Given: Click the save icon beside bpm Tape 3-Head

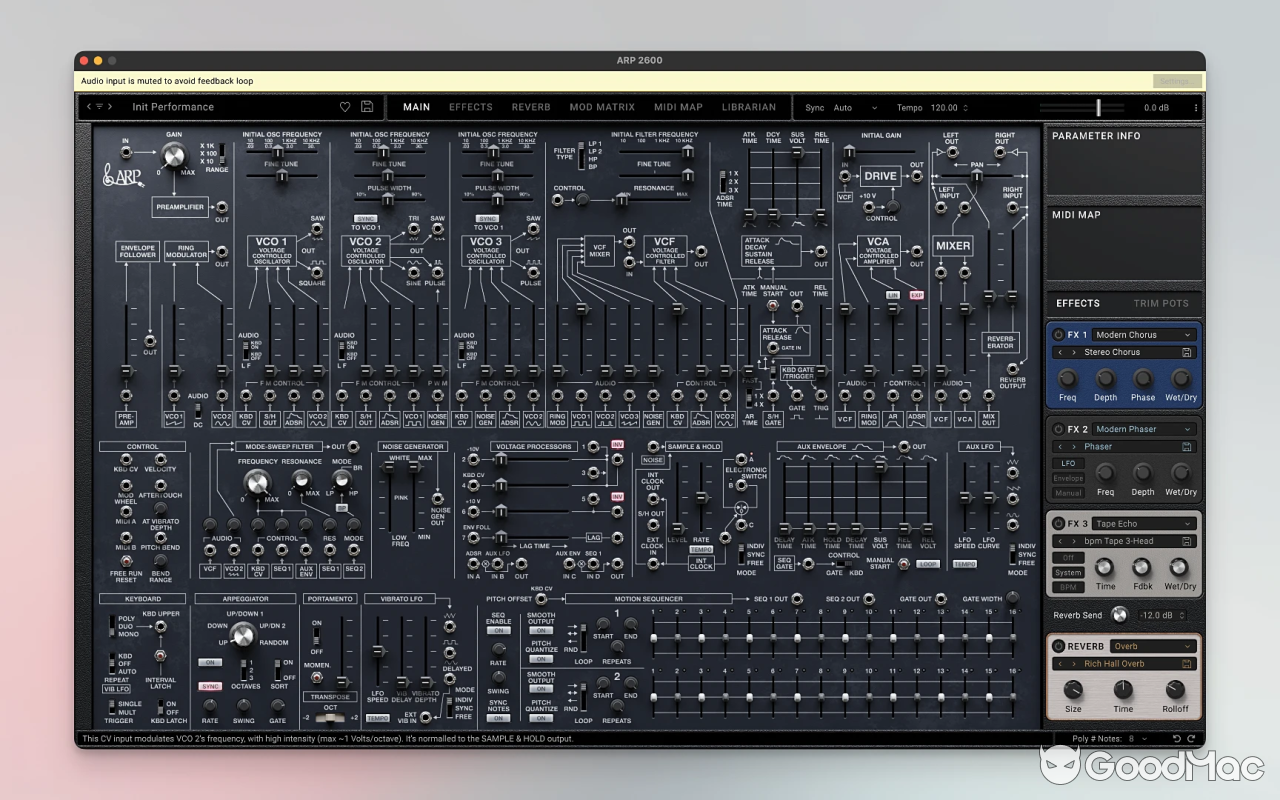Looking at the screenshot, I should click(x=1186, y=540).
